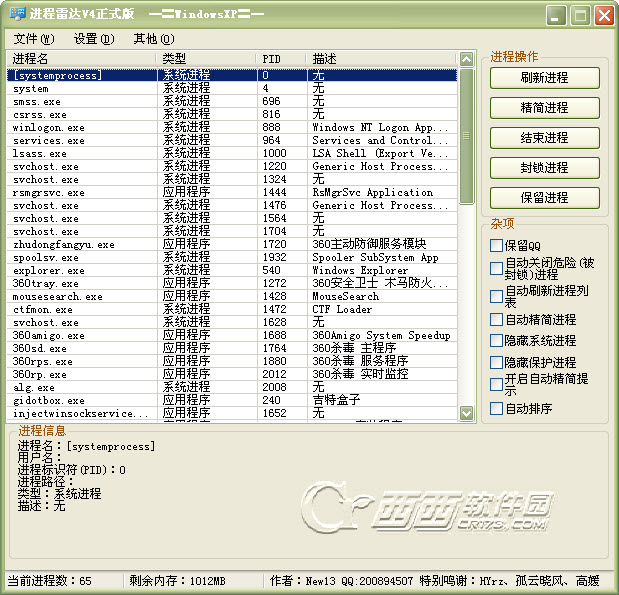Toggle 自动刷新进程列表 checkbox

(x=496, y=296)
